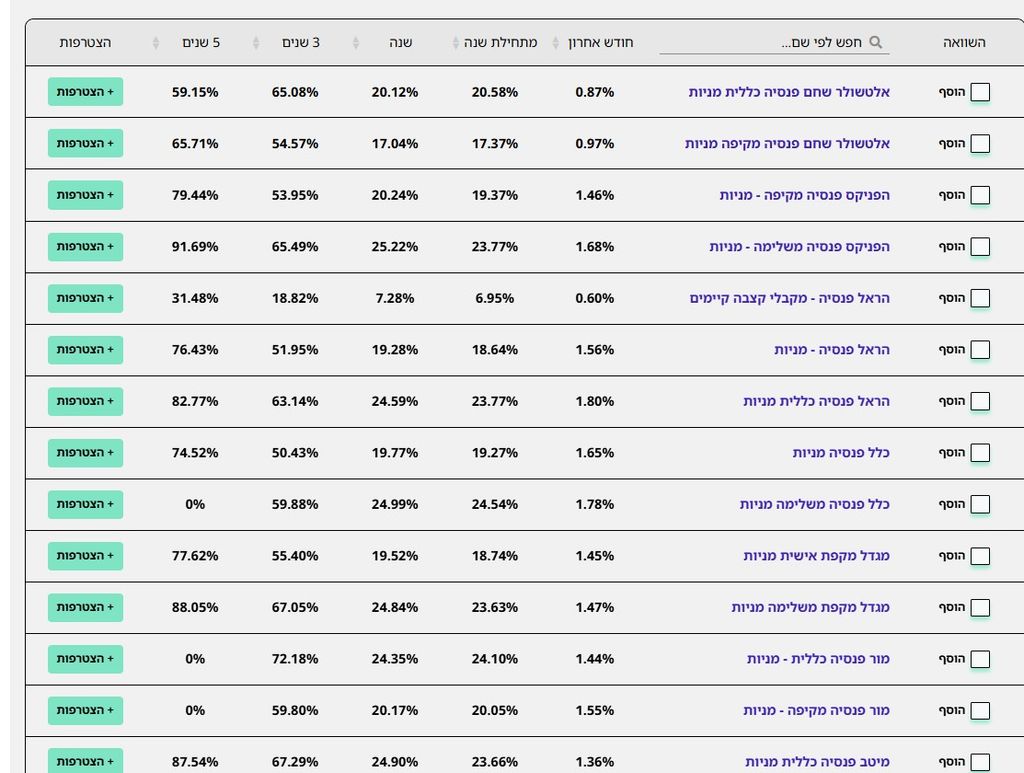The height and width of the screenshot is (773, 1024).
Task: Check הוסף for הפניקס פנסיה מקיפה - מניות
Action: [980, 195]
